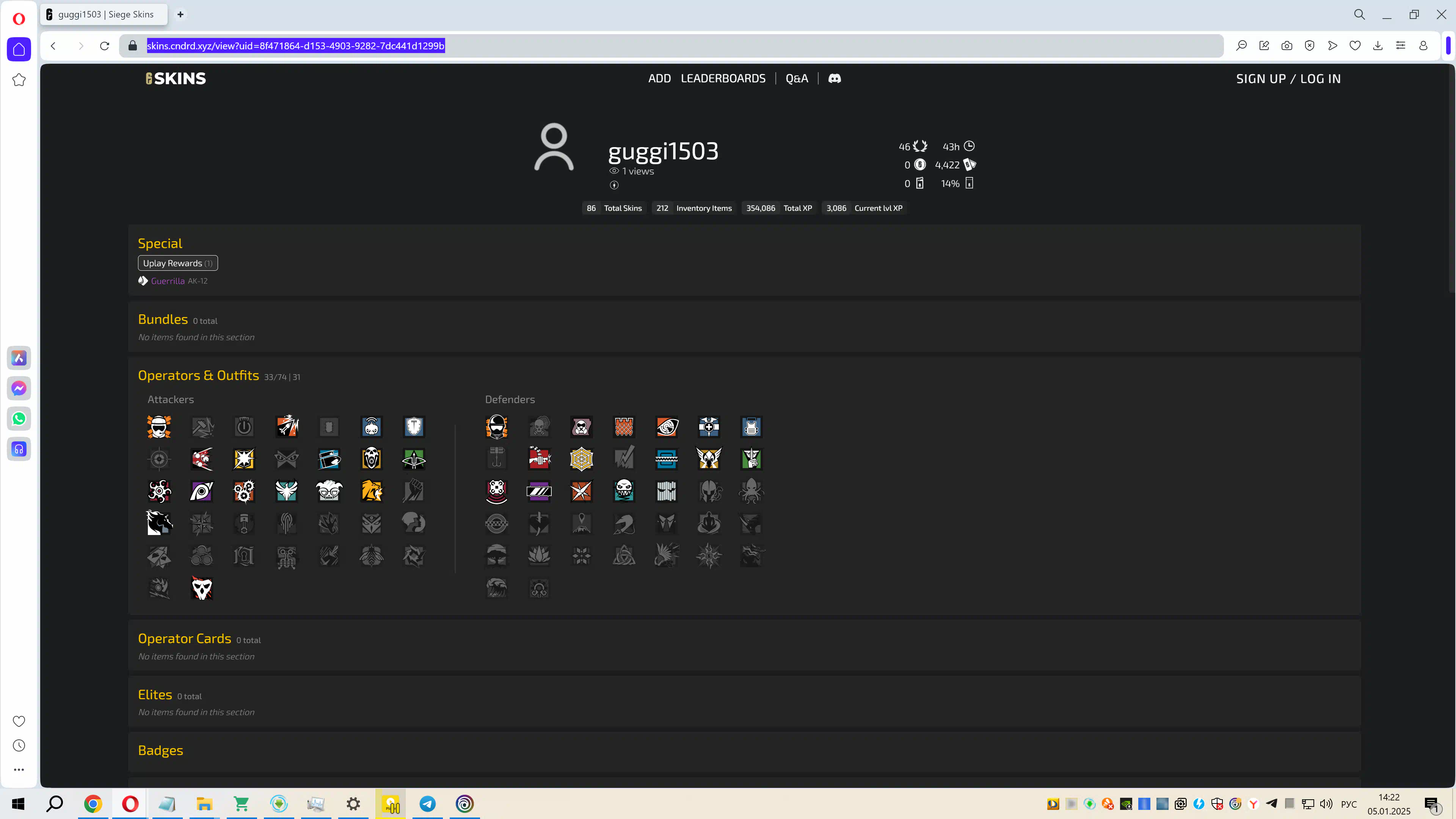This screenshot has width=1456, height=819.
Task: Open the yellow Jäger web operator icon
Action: pyautogui.click(x=582, y=459)
